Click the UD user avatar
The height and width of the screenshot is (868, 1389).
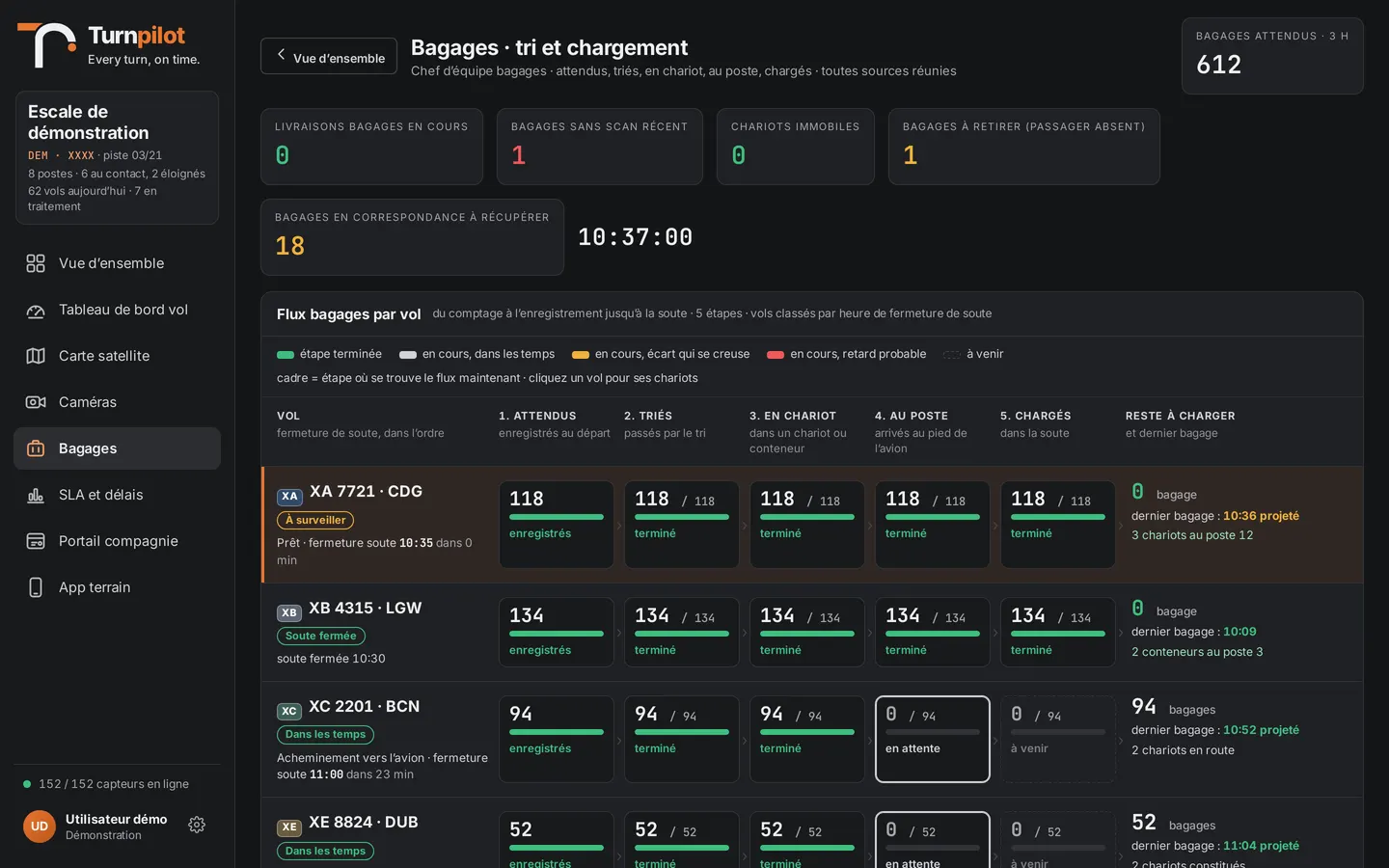[40, 827]
